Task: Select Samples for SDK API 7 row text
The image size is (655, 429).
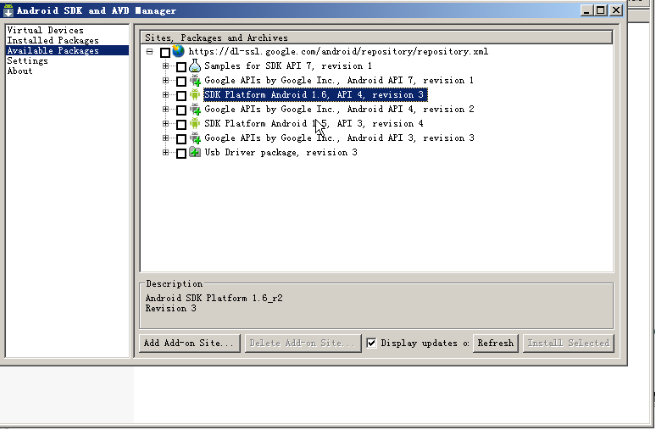Action: click(x=288, y=66)
